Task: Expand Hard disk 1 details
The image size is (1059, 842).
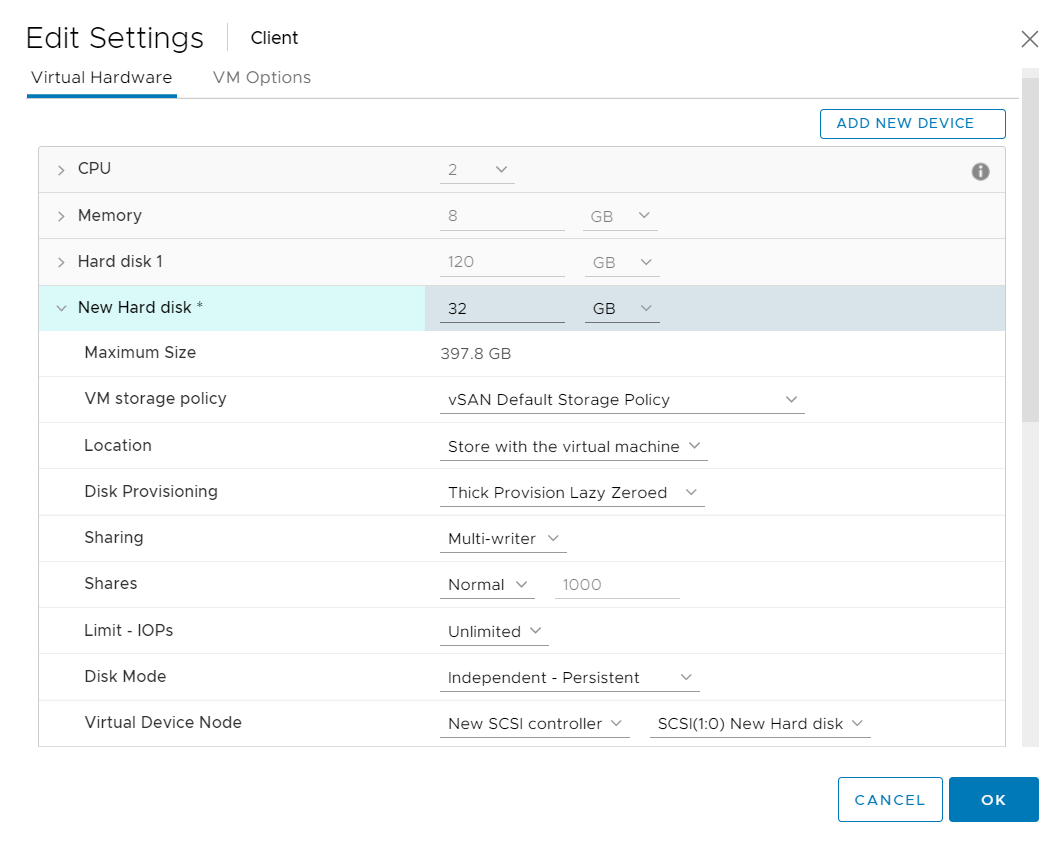Action: coord(61,262)
